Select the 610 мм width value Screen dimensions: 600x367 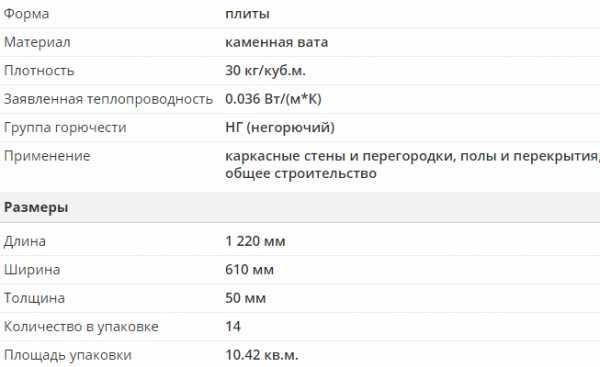249,270
